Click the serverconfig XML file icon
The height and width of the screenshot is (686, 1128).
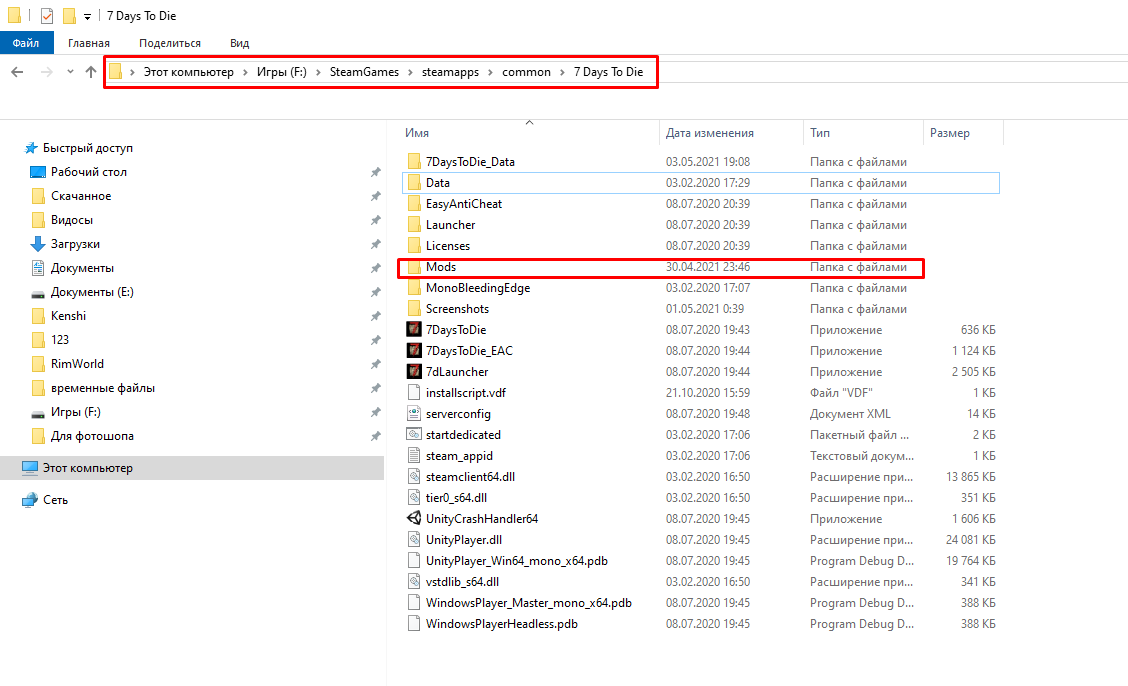point(415,414)
